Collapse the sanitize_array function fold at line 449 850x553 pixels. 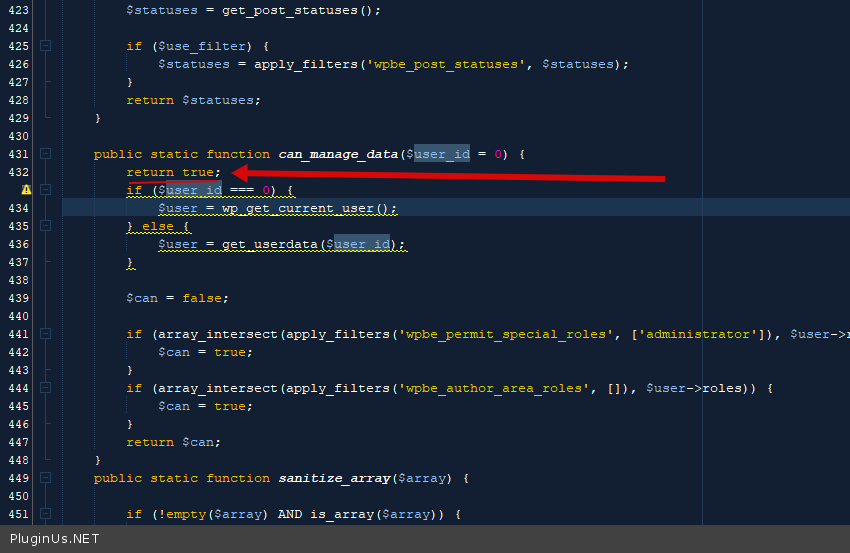[45, 478]
